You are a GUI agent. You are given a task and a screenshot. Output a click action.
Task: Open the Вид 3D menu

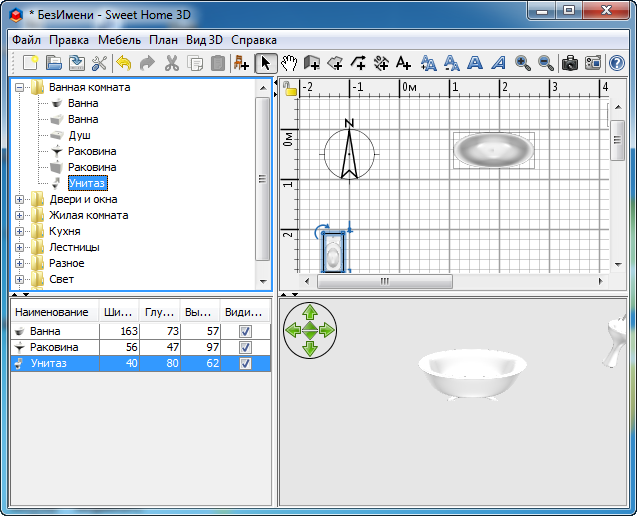[x=204, y=40]
